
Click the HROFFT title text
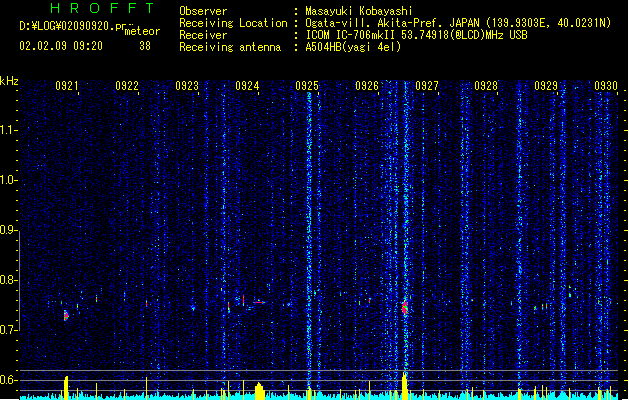[102, 8]
